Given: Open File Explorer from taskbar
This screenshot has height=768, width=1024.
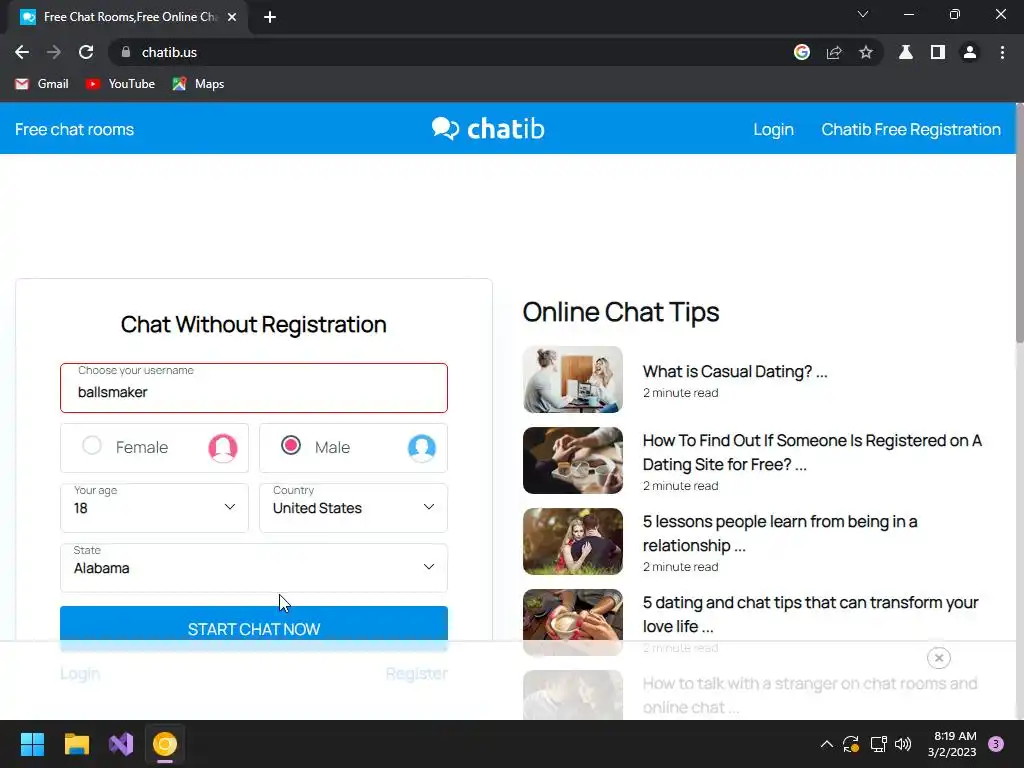Looking at the screenshot, I should (x=76, y=744).
